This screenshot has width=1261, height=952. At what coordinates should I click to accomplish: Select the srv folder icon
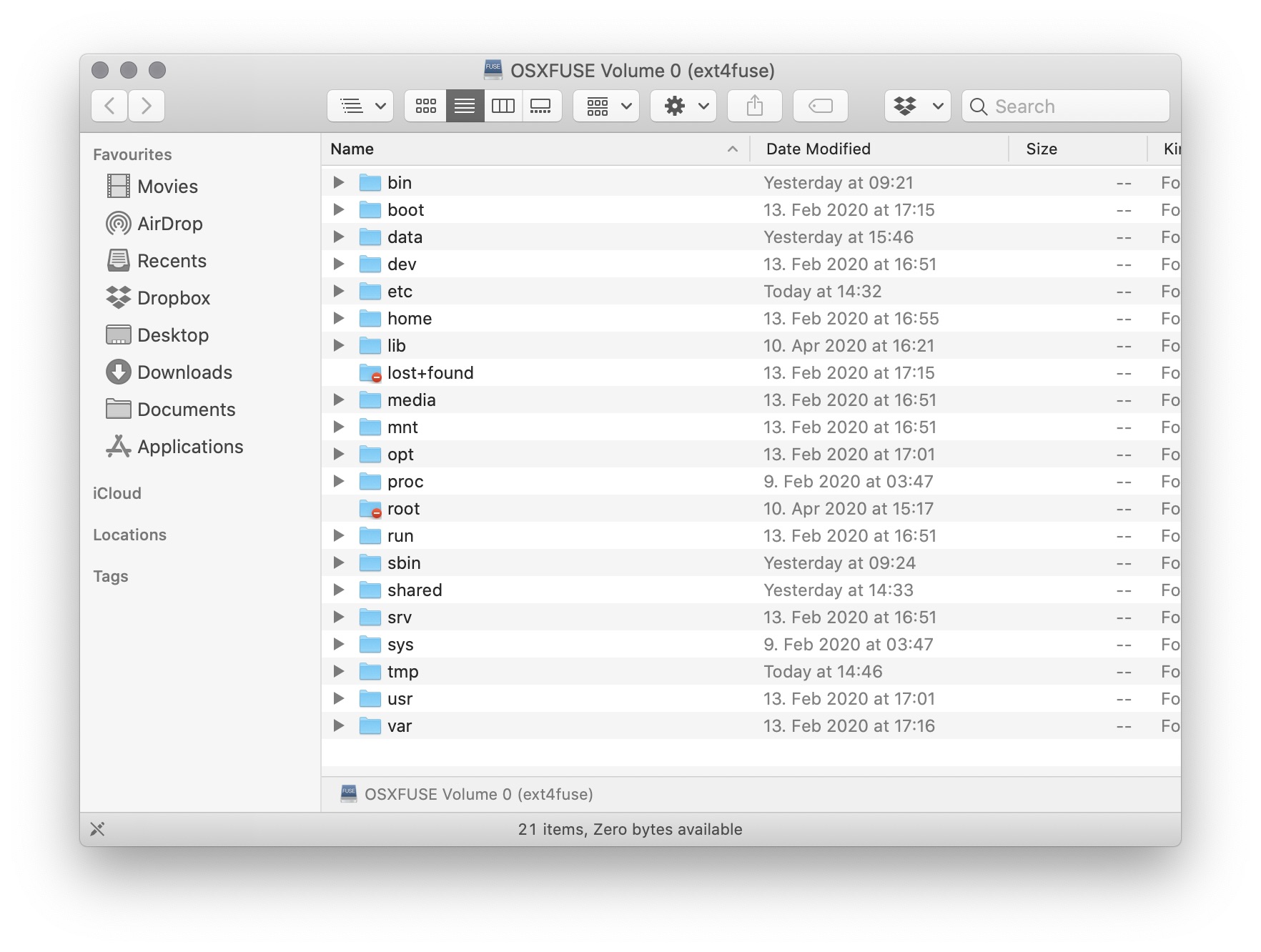370,617
